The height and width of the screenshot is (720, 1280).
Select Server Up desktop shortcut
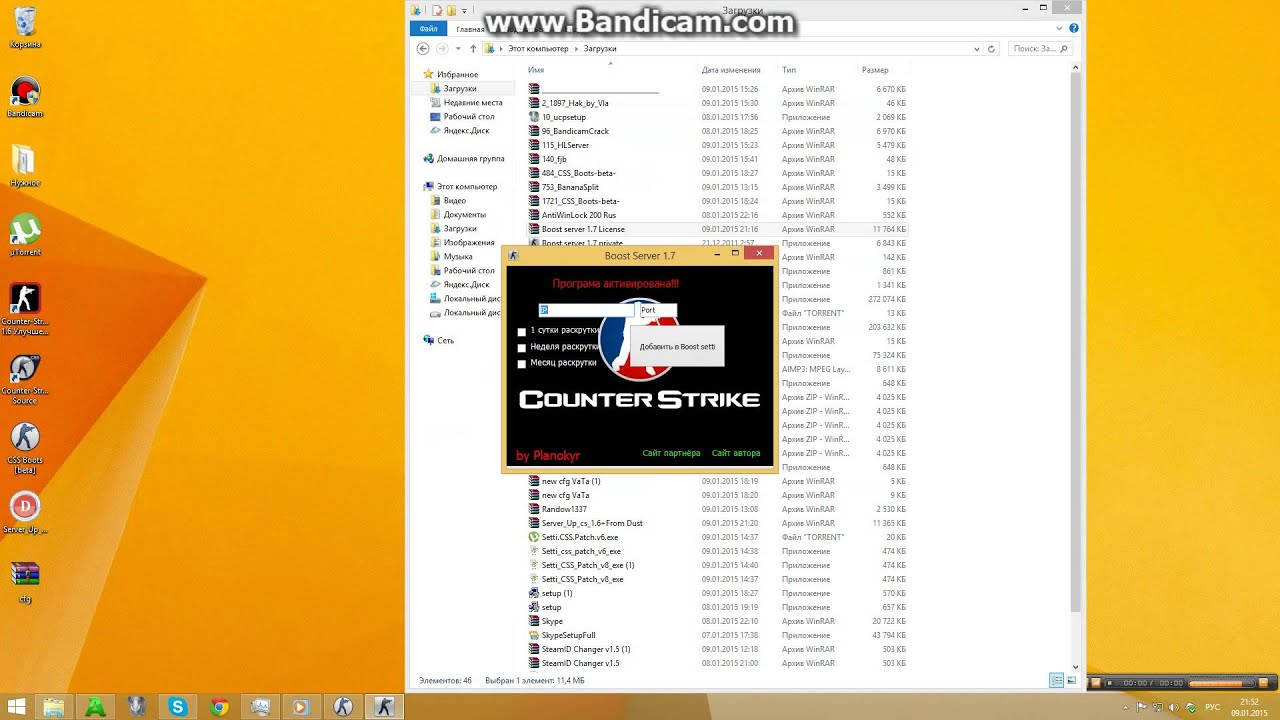click(x=25, y=513)
